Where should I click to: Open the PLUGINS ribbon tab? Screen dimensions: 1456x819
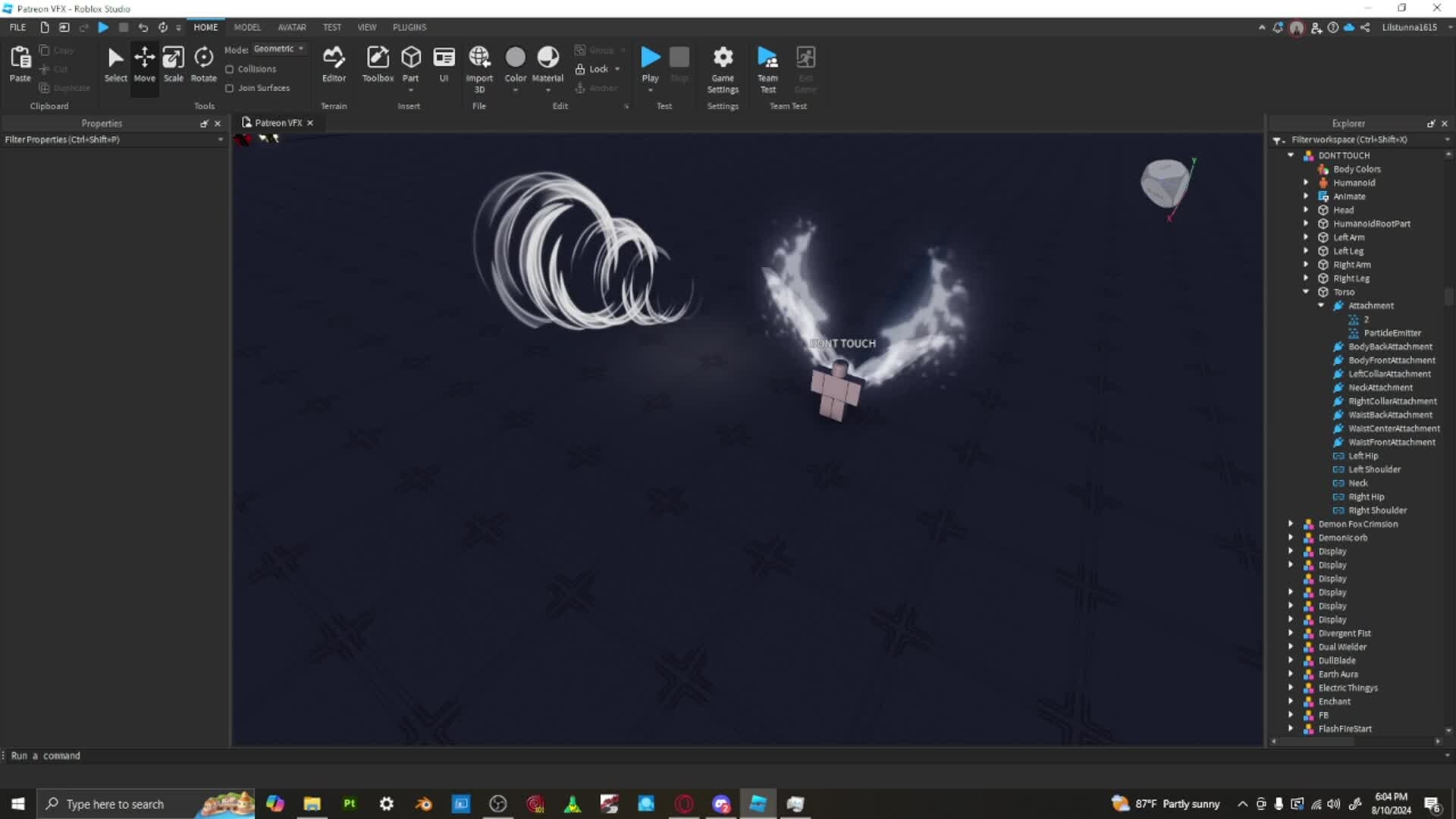click(x=409, y=27)
